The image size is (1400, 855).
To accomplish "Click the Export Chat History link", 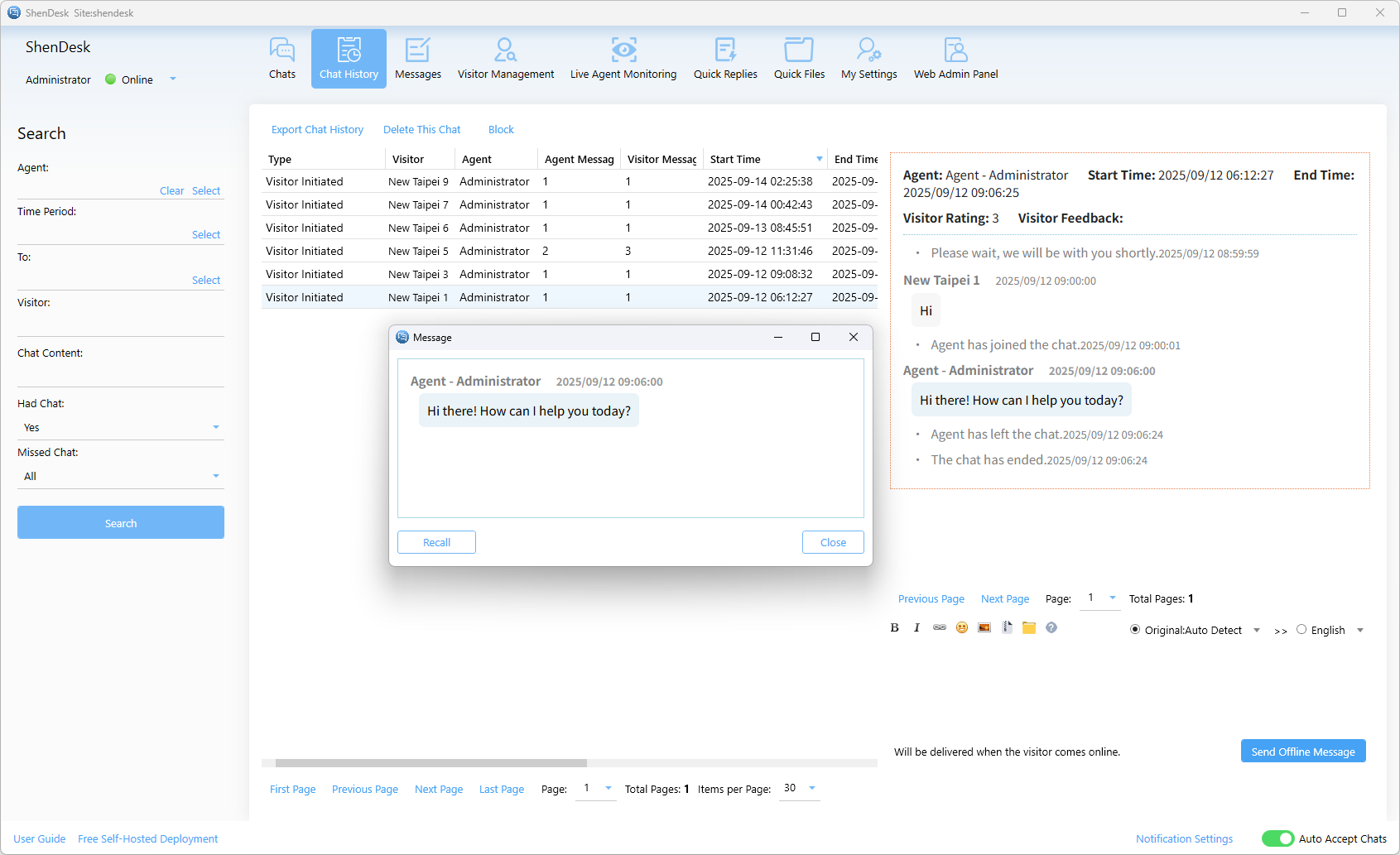I will (317, 130).
